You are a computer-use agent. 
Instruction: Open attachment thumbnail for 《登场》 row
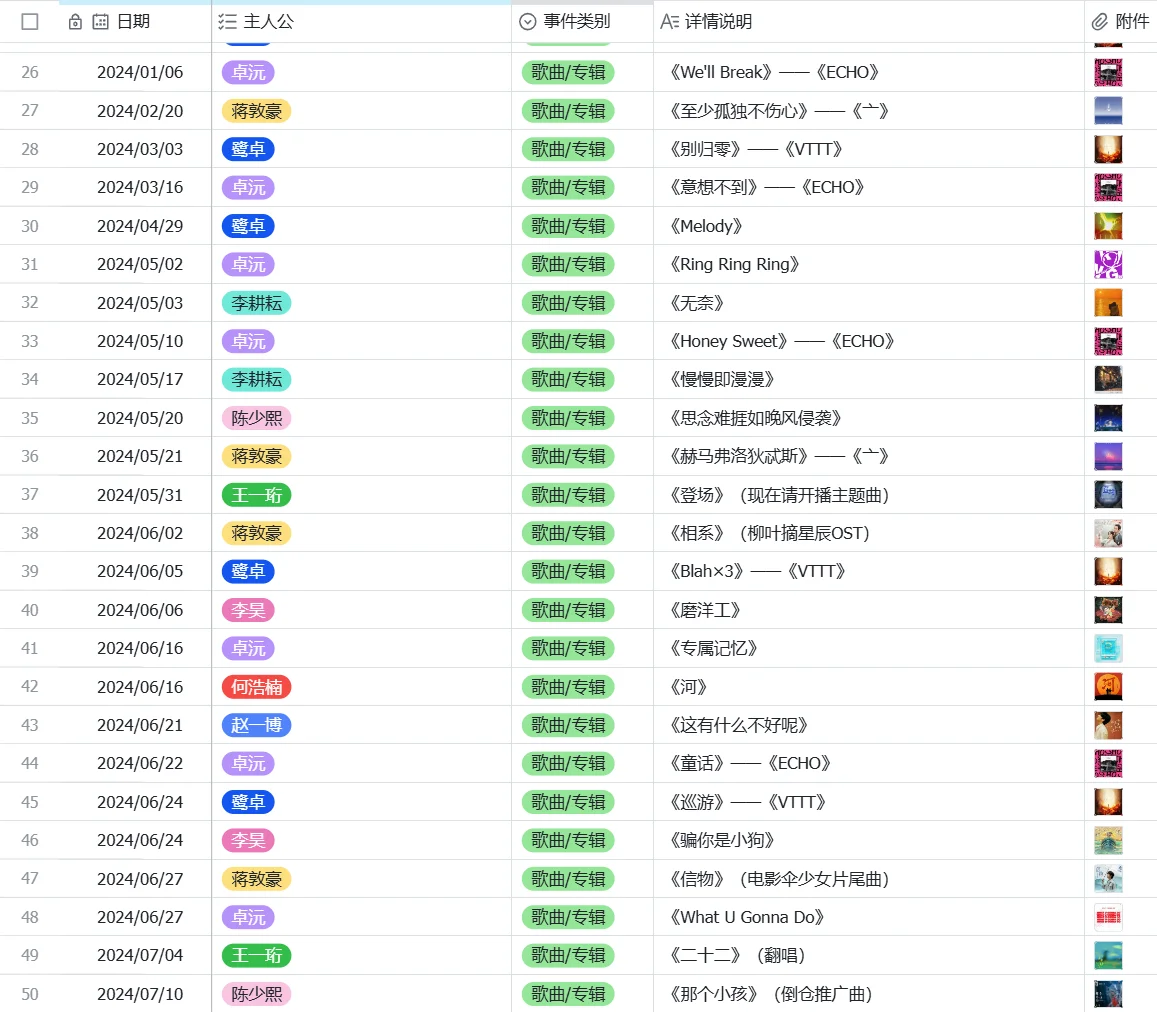[x=1108, y=495]
